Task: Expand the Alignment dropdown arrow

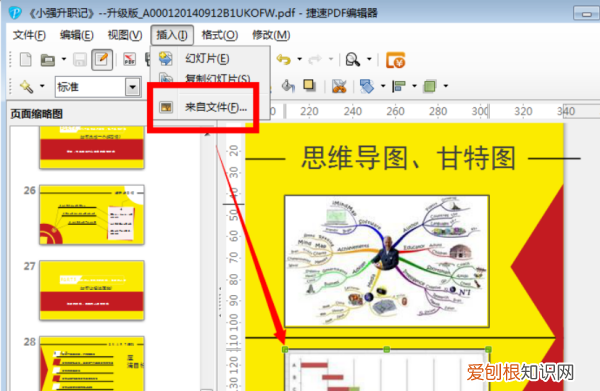Action: pos(414,86)
